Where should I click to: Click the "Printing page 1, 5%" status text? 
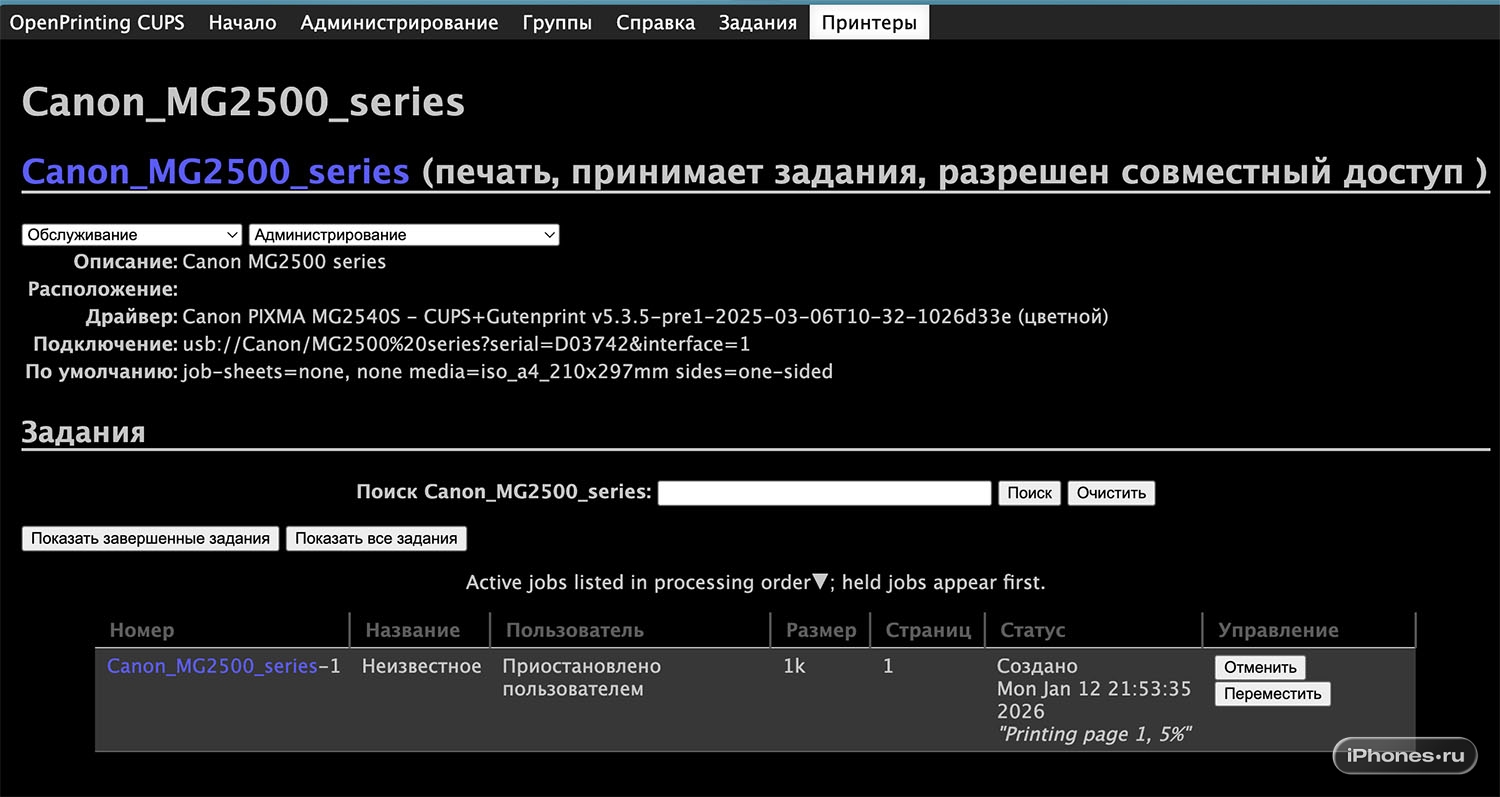tap(1095, 734)
